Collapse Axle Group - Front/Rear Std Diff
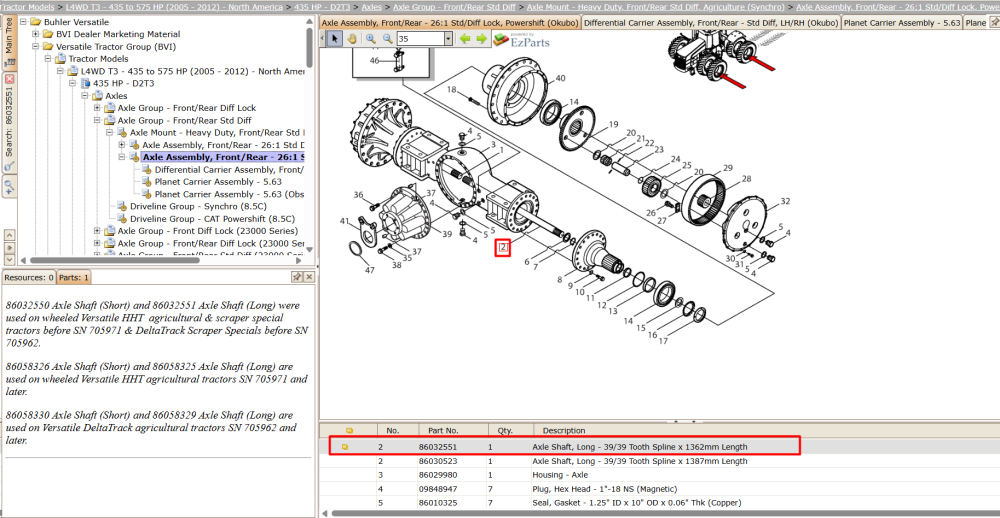The image size is (1000, 518). click(97, 120)
